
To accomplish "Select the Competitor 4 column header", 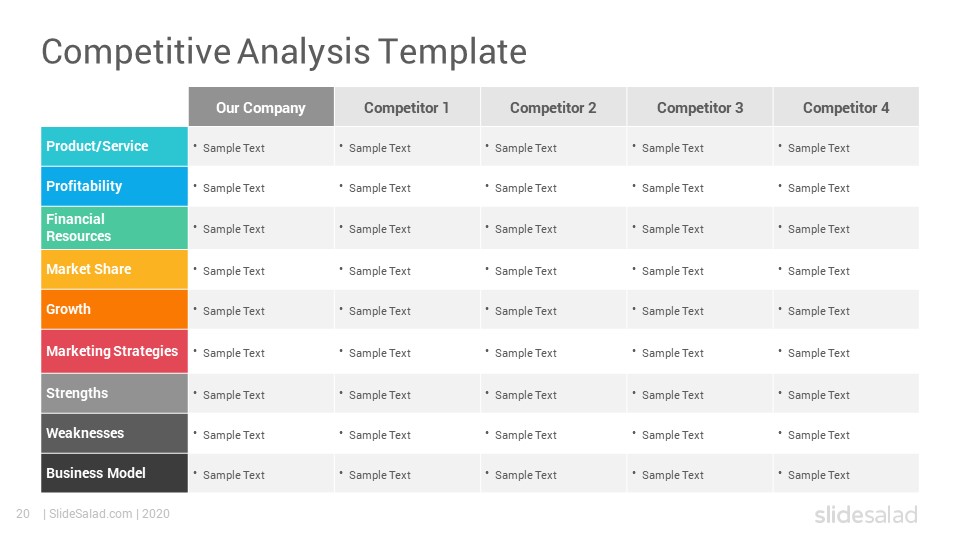I will [846, 107].
